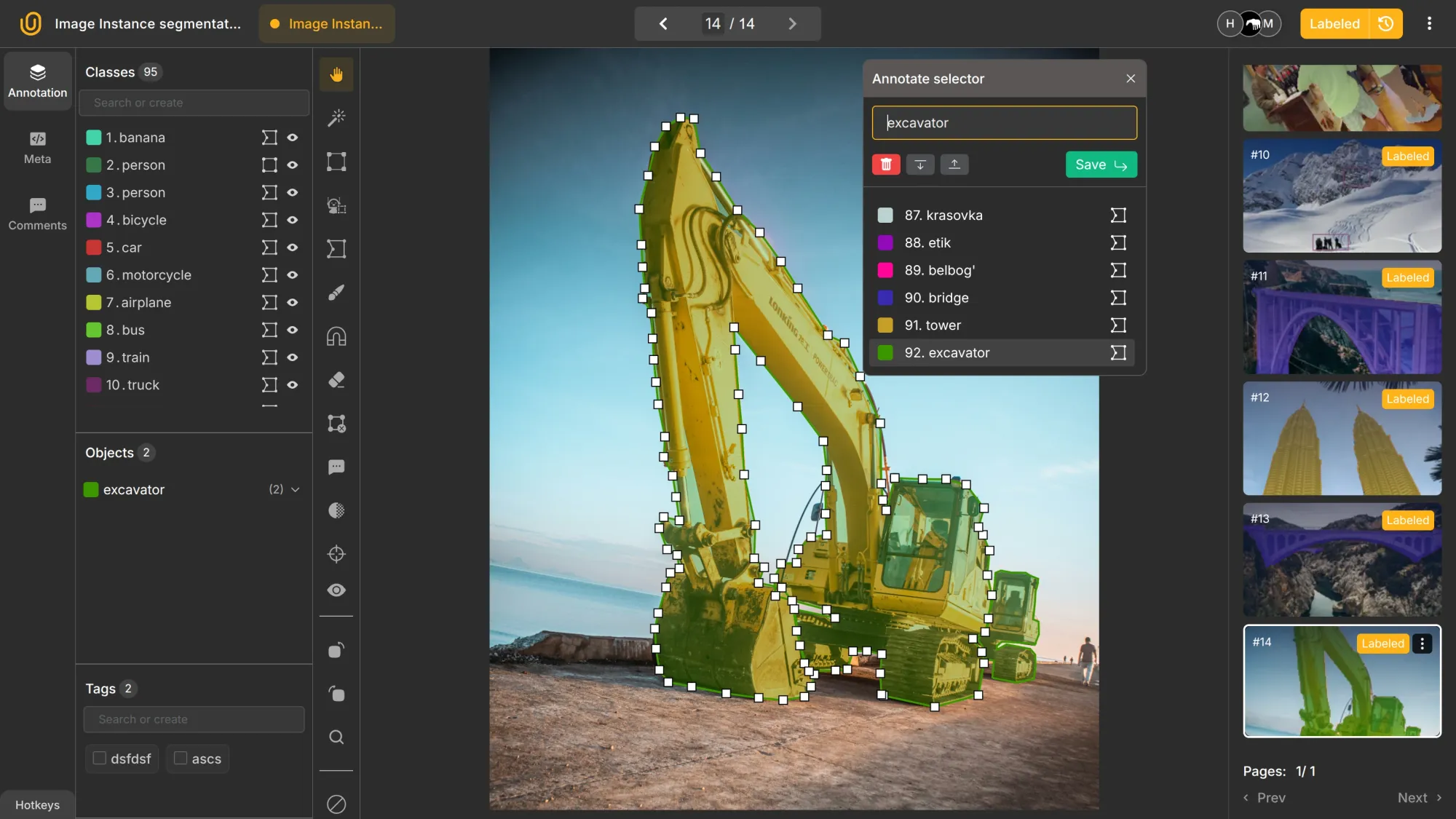Image resolution: width=1456 pixels, height=819 pixels.
Task: Select the Eraser tool
Action: point(336,379)
